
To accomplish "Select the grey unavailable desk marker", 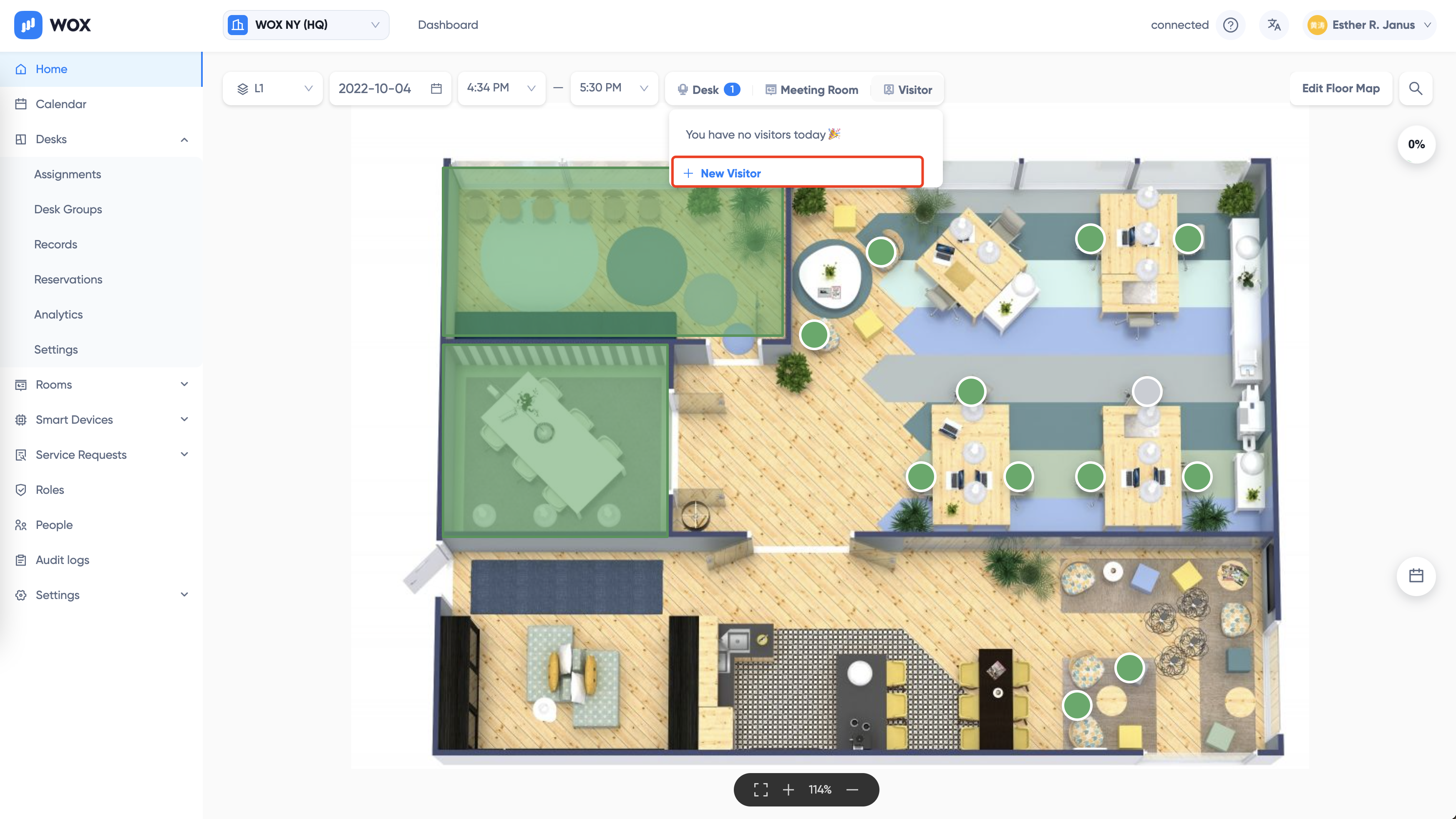I will (1147, 392).
